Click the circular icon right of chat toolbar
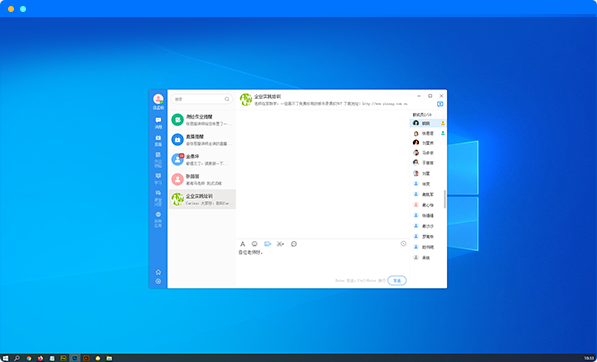 tap(403, 244)
